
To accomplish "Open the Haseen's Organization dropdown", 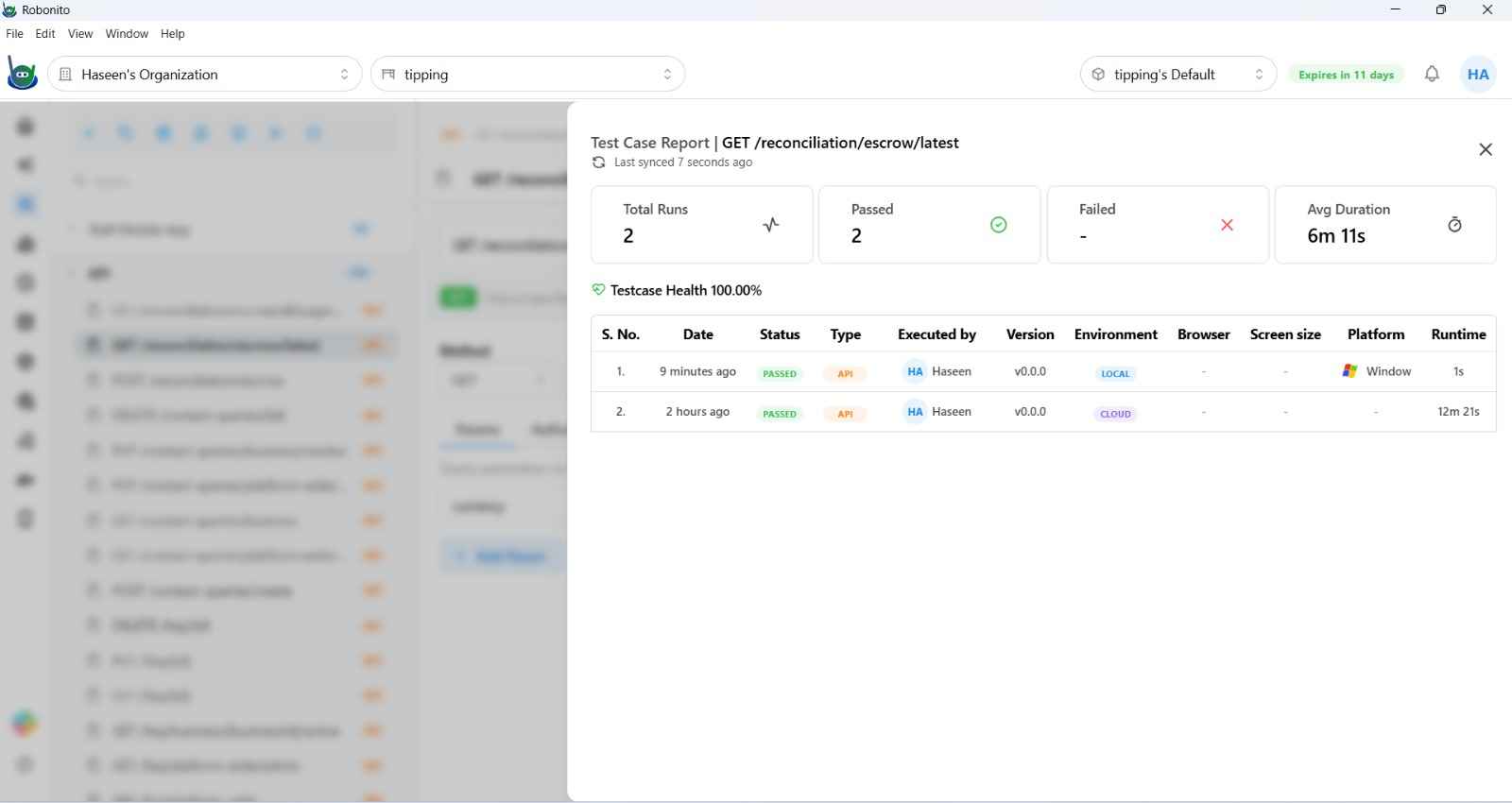I will [x=205, y=74].
